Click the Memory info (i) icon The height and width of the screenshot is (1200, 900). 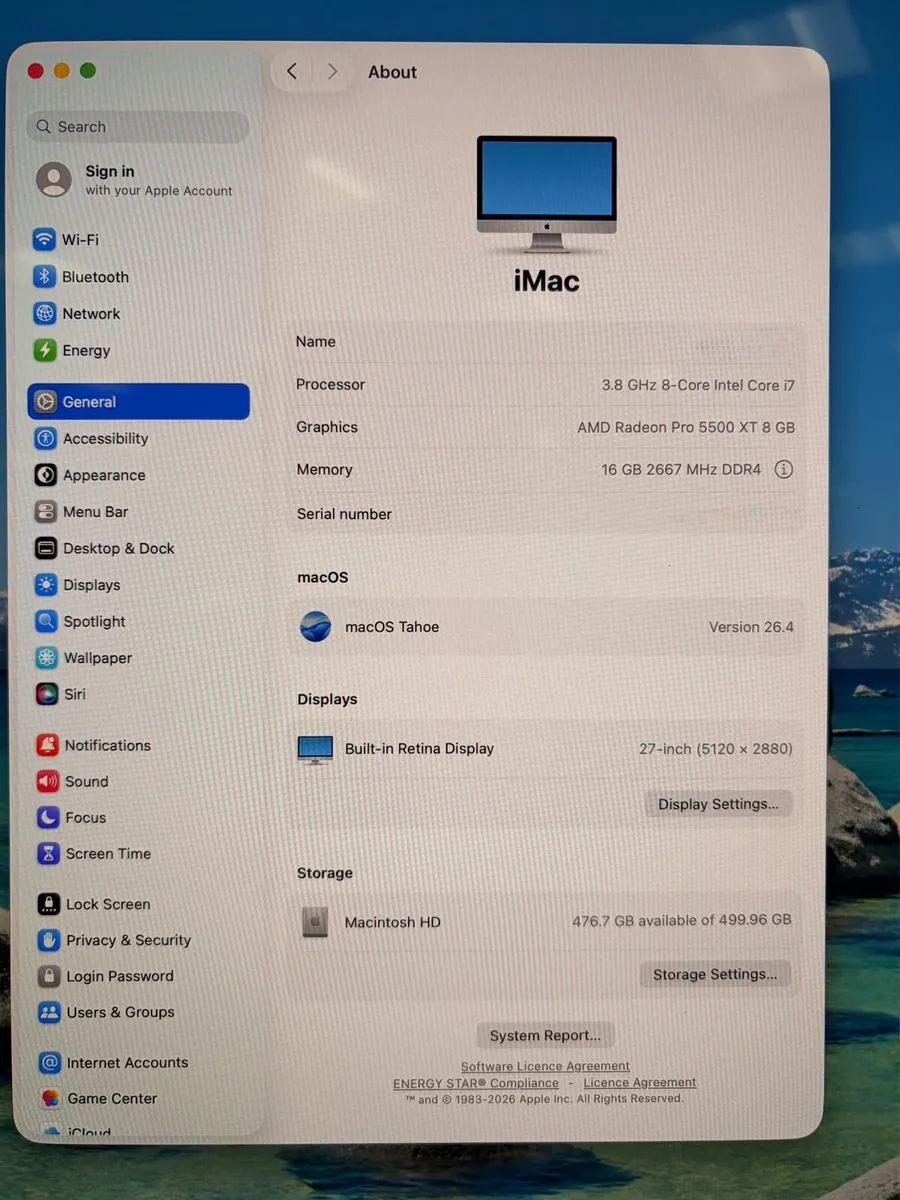[784, 469]
